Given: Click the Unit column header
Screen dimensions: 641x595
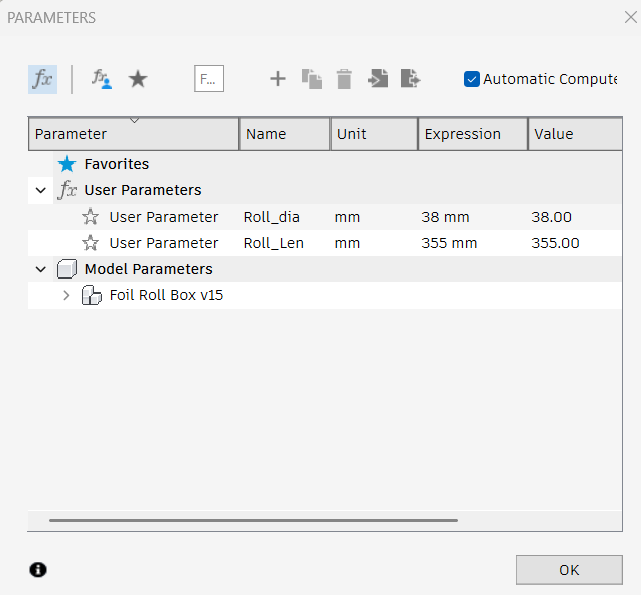Looking at the screenshot, I should (x=374, y=134).
